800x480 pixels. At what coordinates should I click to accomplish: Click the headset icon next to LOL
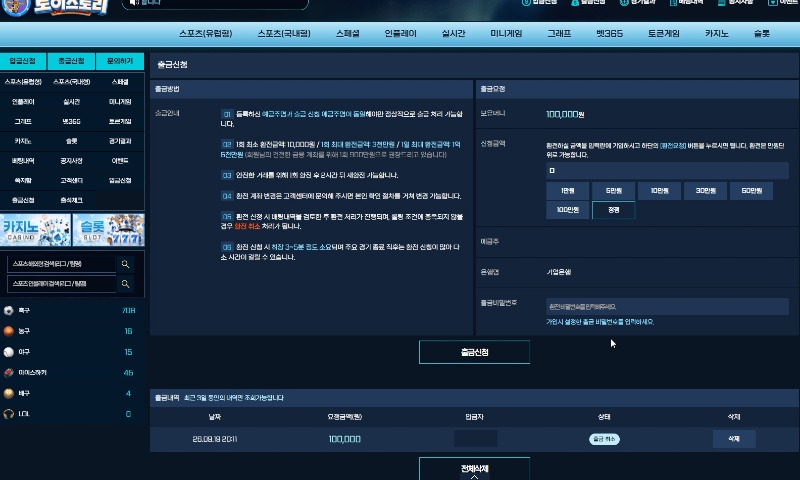(x=9, y=414)
